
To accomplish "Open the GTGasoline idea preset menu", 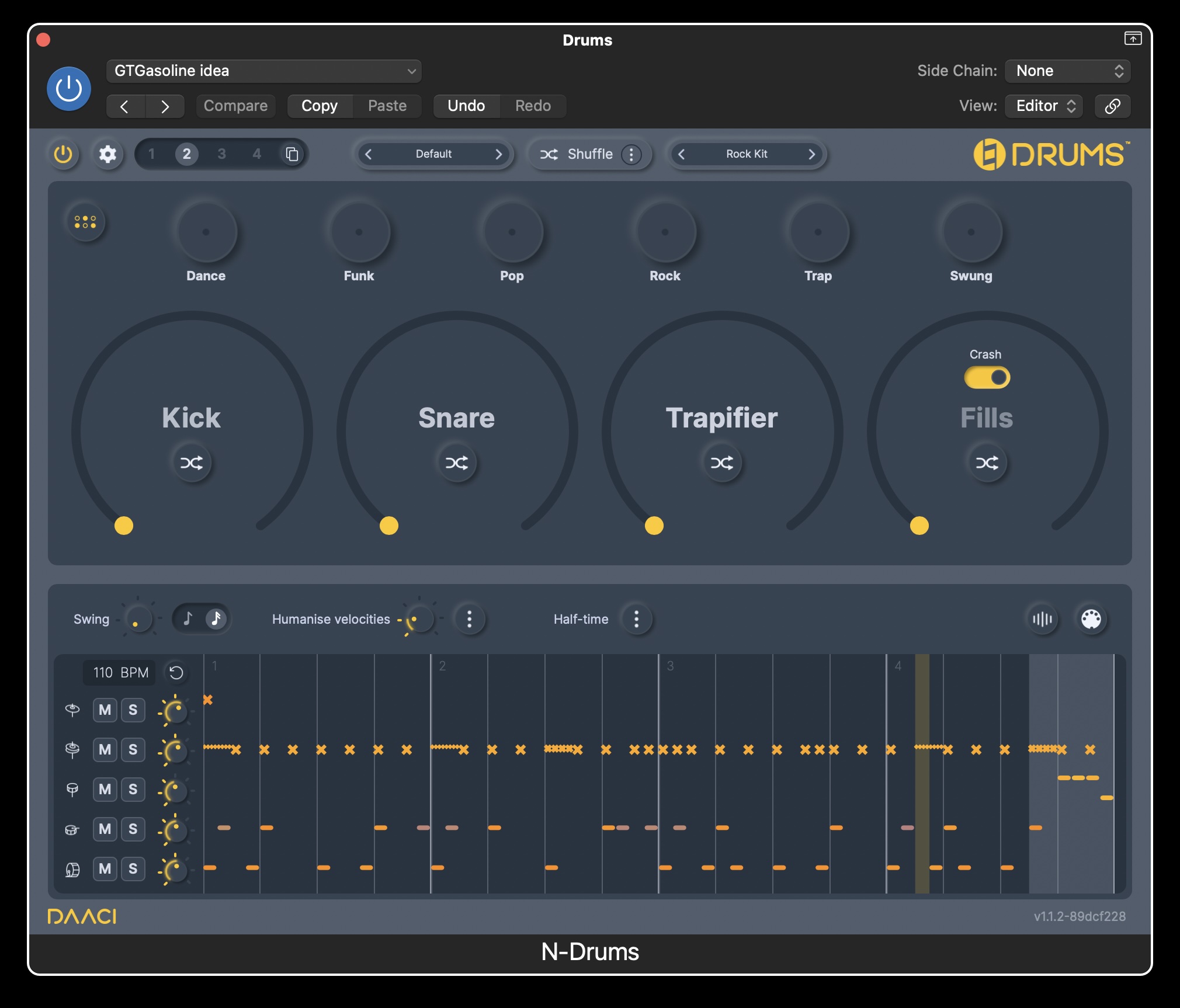I will point(264,71).
